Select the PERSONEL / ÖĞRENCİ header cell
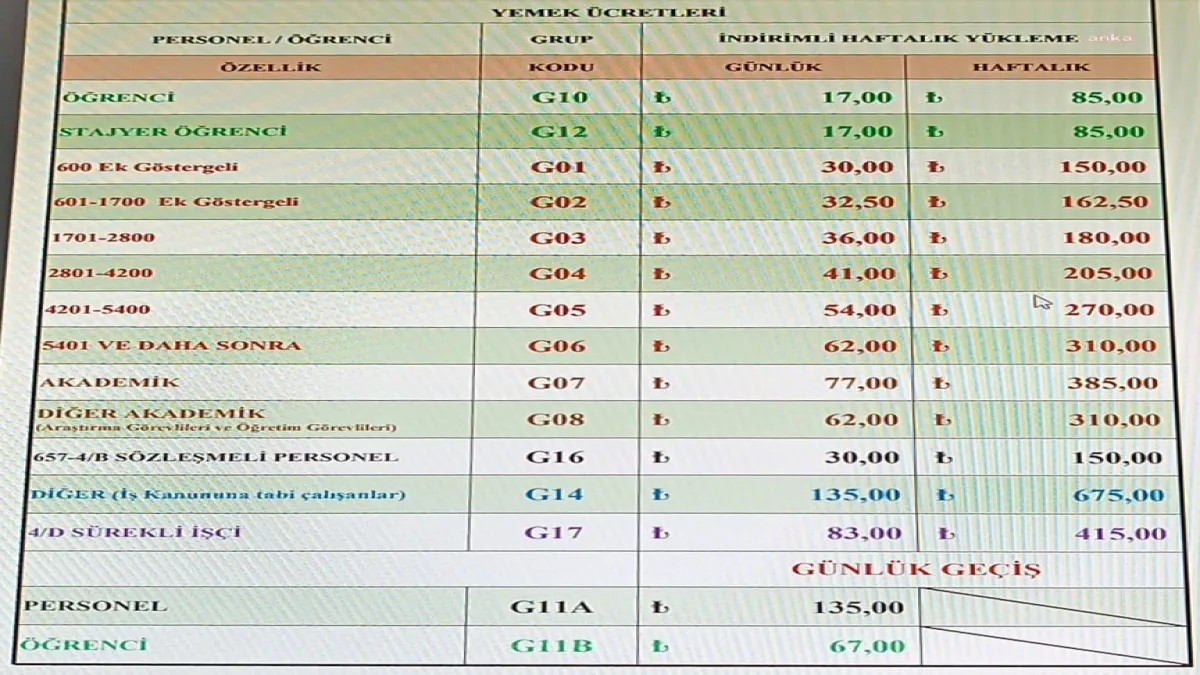Viewport: 1200px width, 675px height. coord(271,40)
